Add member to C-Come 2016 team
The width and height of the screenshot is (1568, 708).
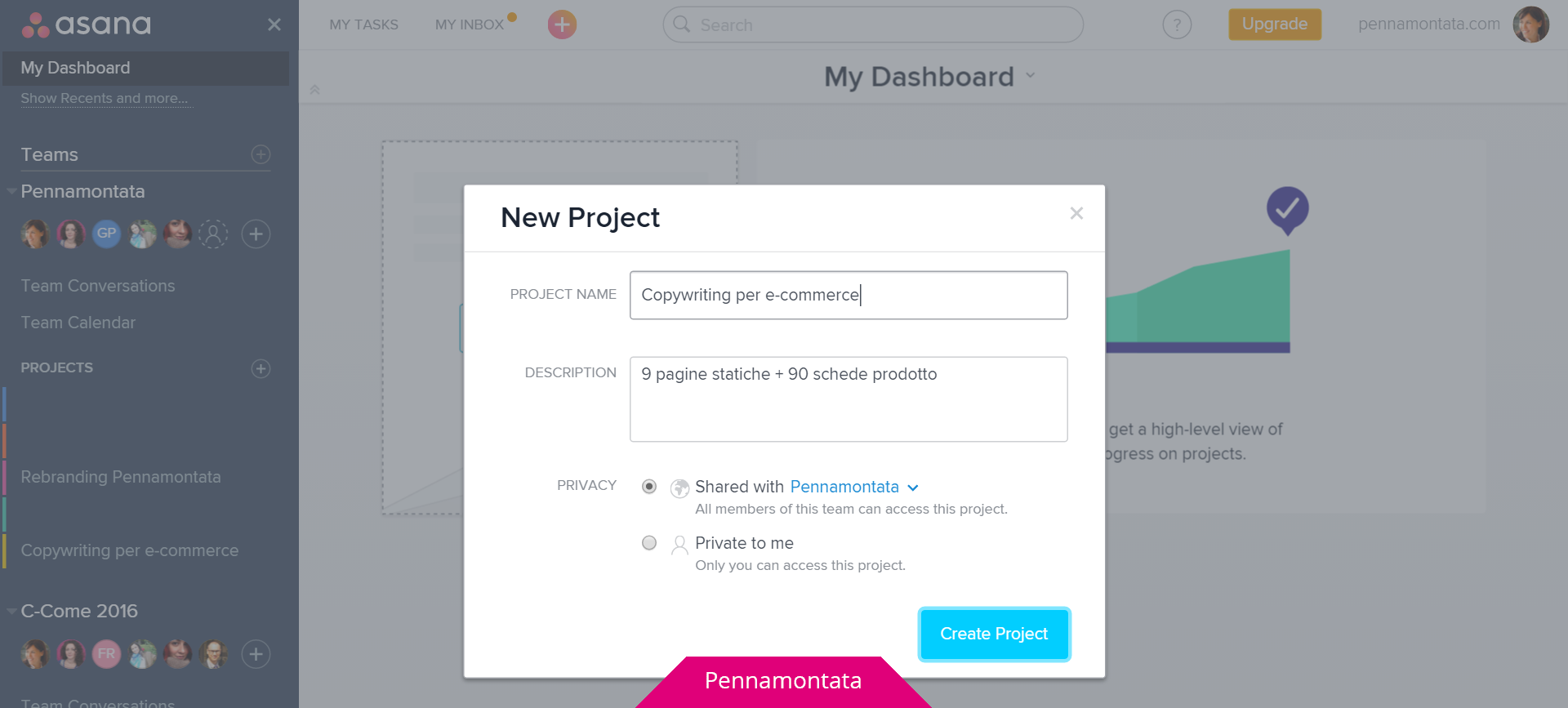pos(256,654)
